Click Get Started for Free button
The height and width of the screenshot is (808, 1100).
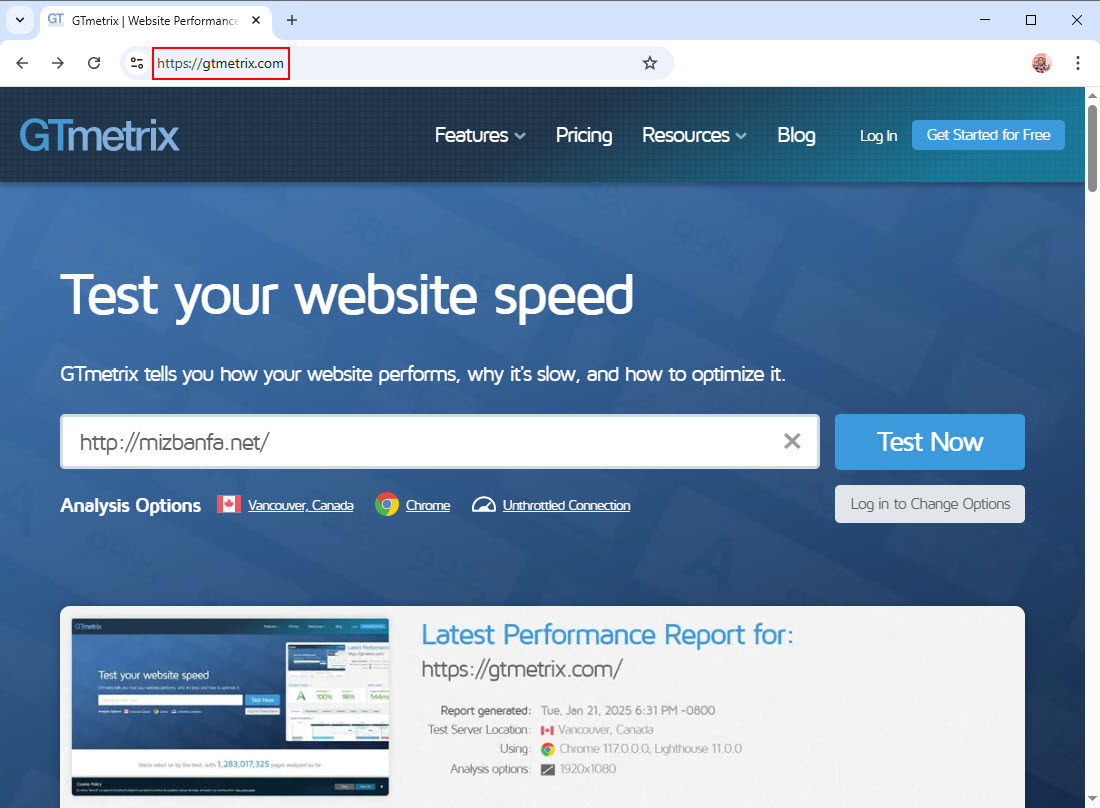click(988, 135)
